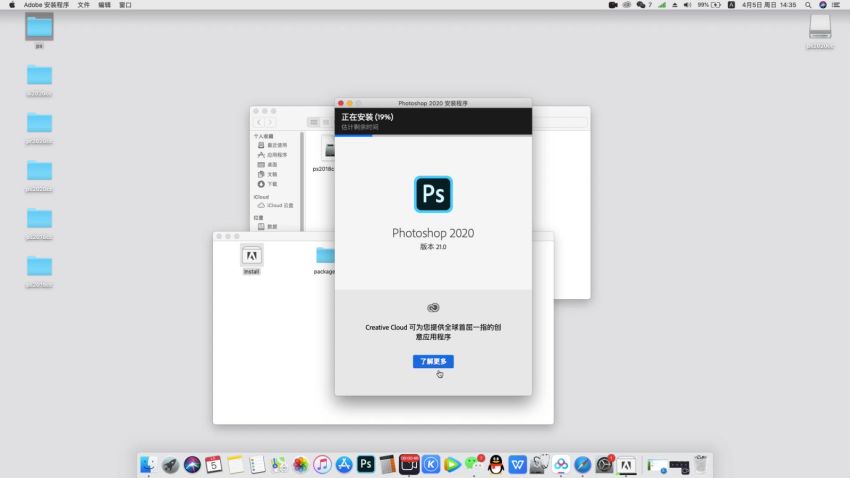This screenshot has height=478, width=850.
Task: Open the 窗口 menu
Action: click(x=125, y=5)
